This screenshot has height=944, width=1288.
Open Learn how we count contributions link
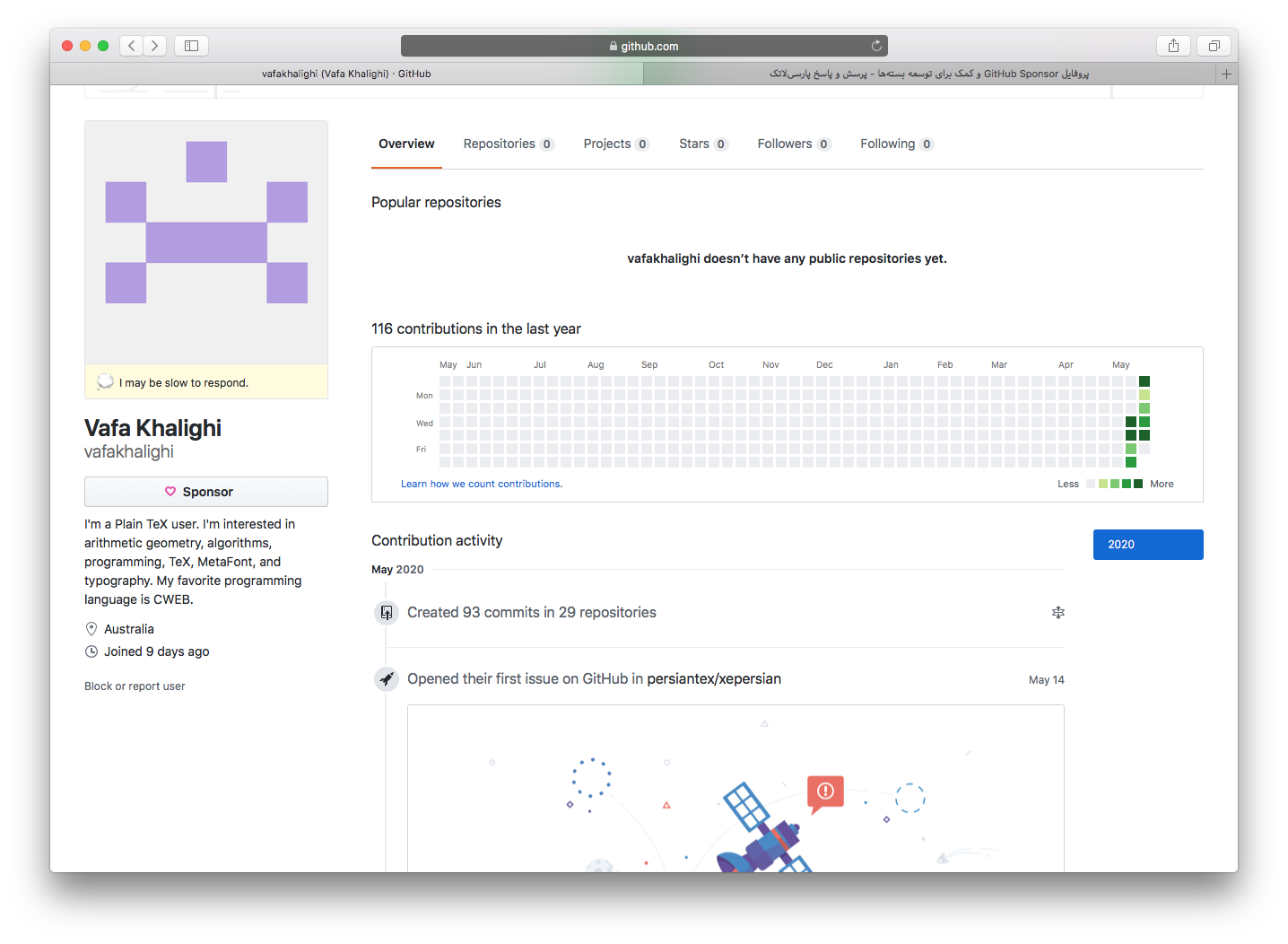pyautogui.click(x=482, y=484)
